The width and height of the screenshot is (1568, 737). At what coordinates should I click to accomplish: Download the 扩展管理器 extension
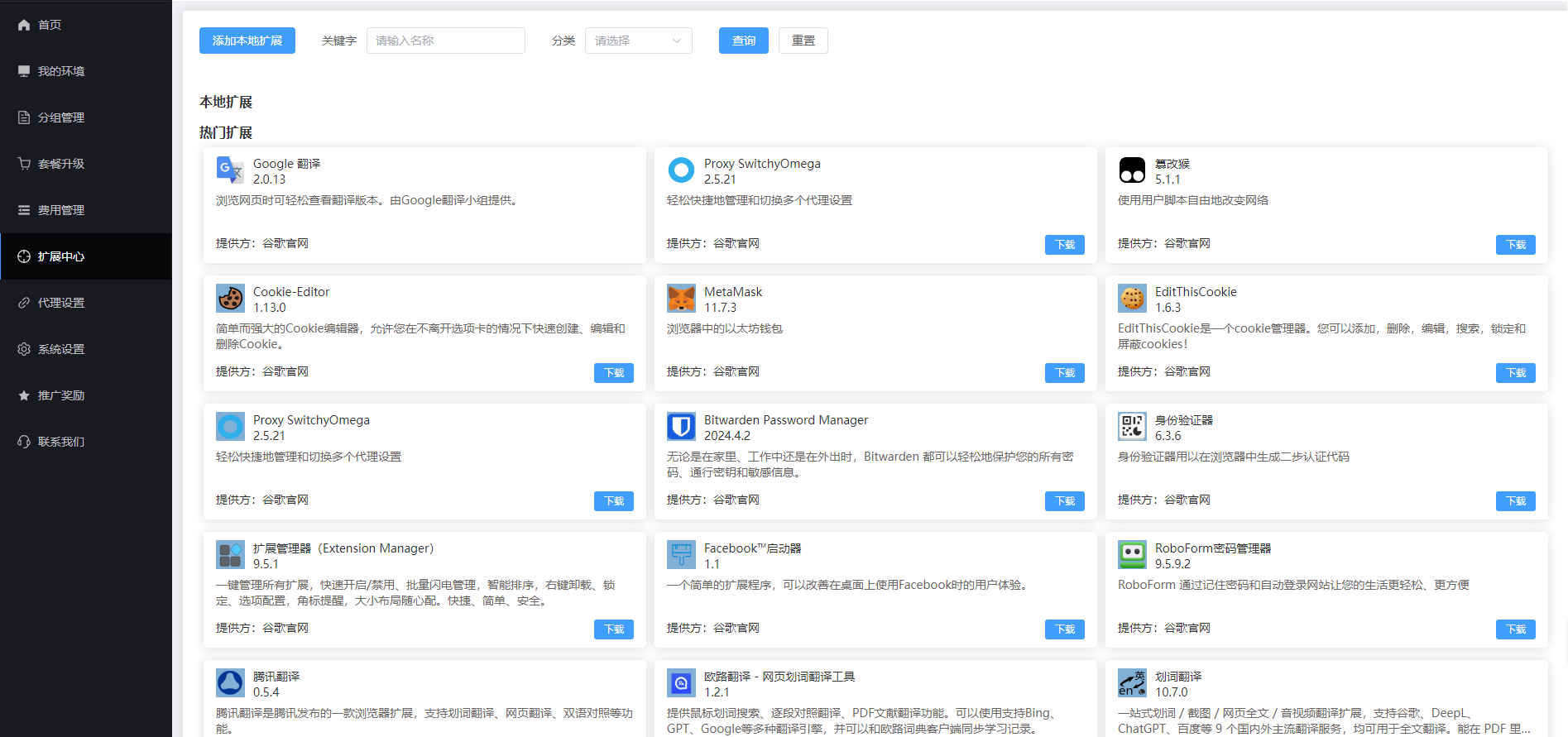(613, 629)
